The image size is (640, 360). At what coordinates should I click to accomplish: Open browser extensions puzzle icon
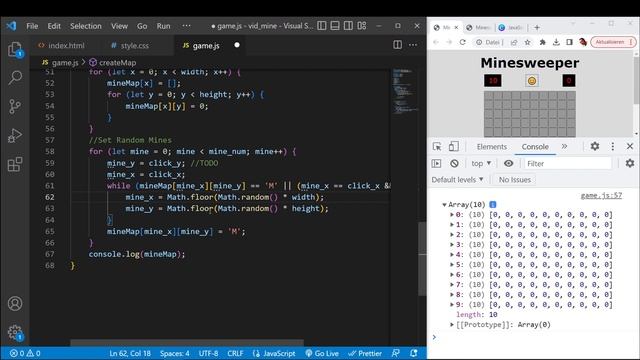click(x=542, y=42)
